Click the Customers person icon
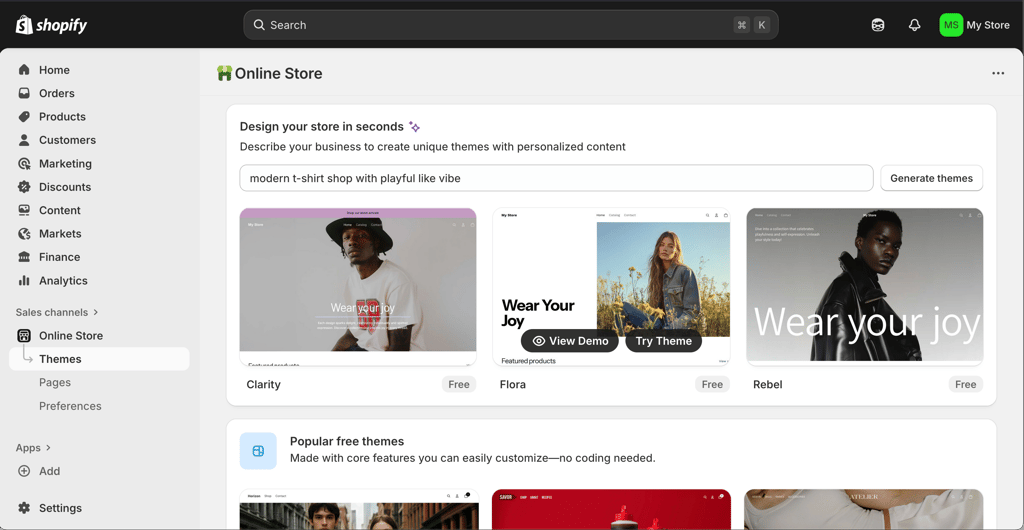Image resolution: width=1024 pixels, height=530 pixels. click(x=24, y=140)
